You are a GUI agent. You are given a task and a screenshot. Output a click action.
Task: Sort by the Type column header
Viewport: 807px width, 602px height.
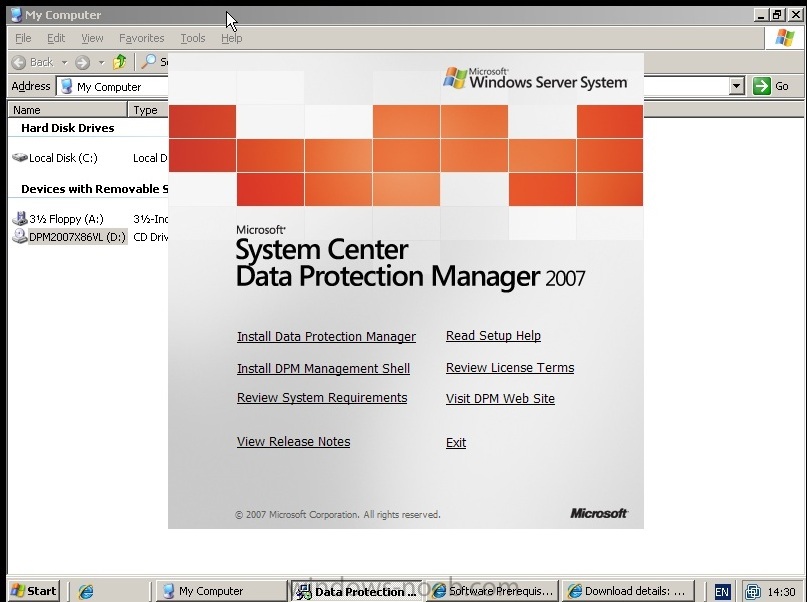tap(148, 110)
